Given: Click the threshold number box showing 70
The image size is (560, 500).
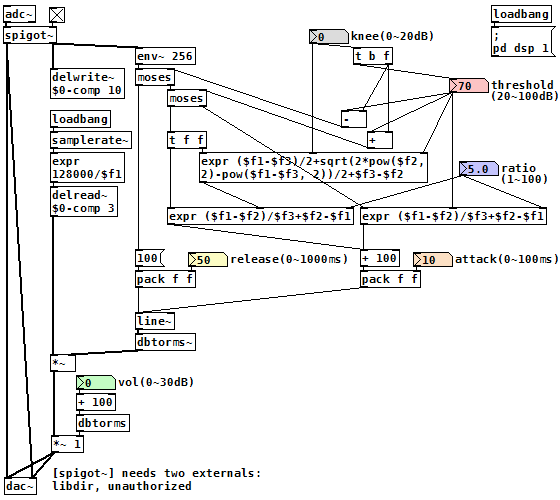Looking at the screenshot, I should pos(469,86).
